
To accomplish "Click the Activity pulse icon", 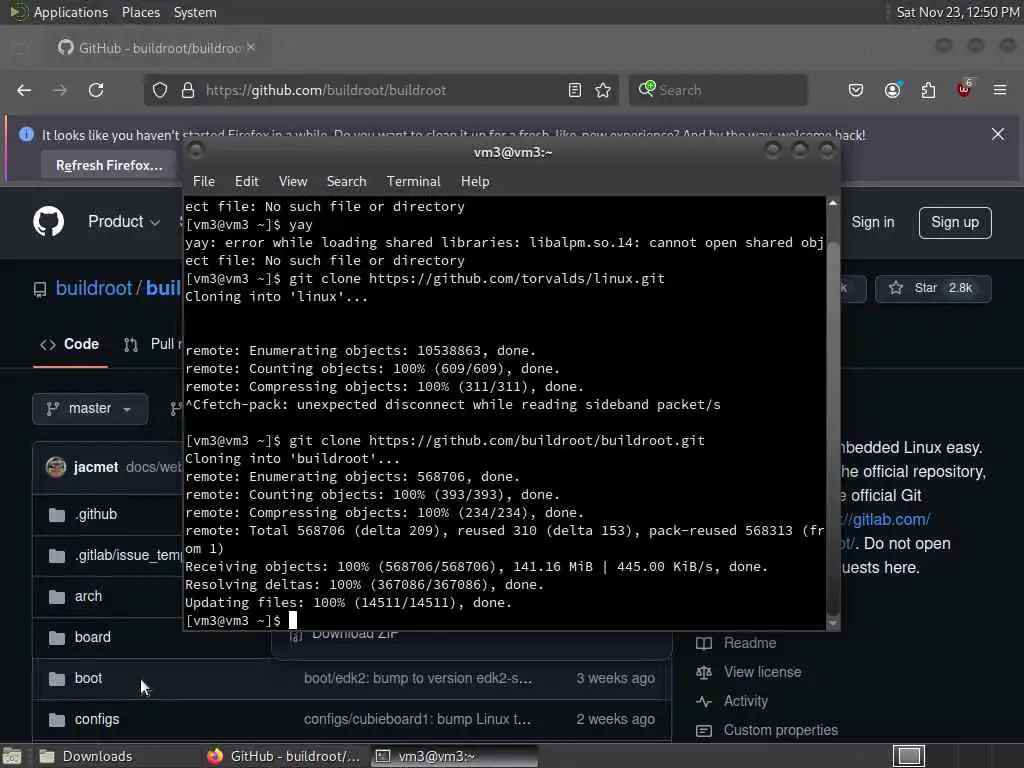I will (x=704, y=701).
